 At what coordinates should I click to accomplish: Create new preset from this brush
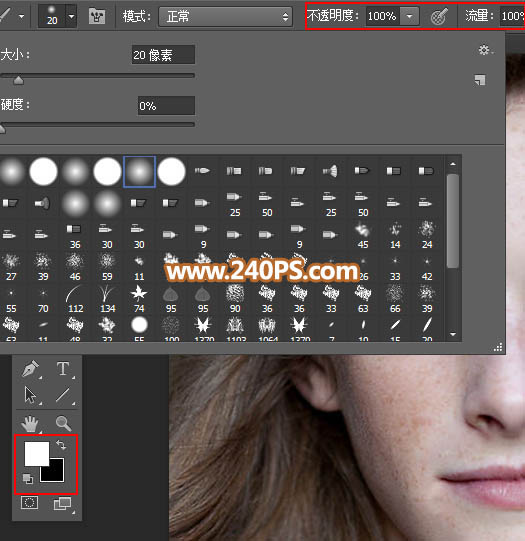(480, 80)
